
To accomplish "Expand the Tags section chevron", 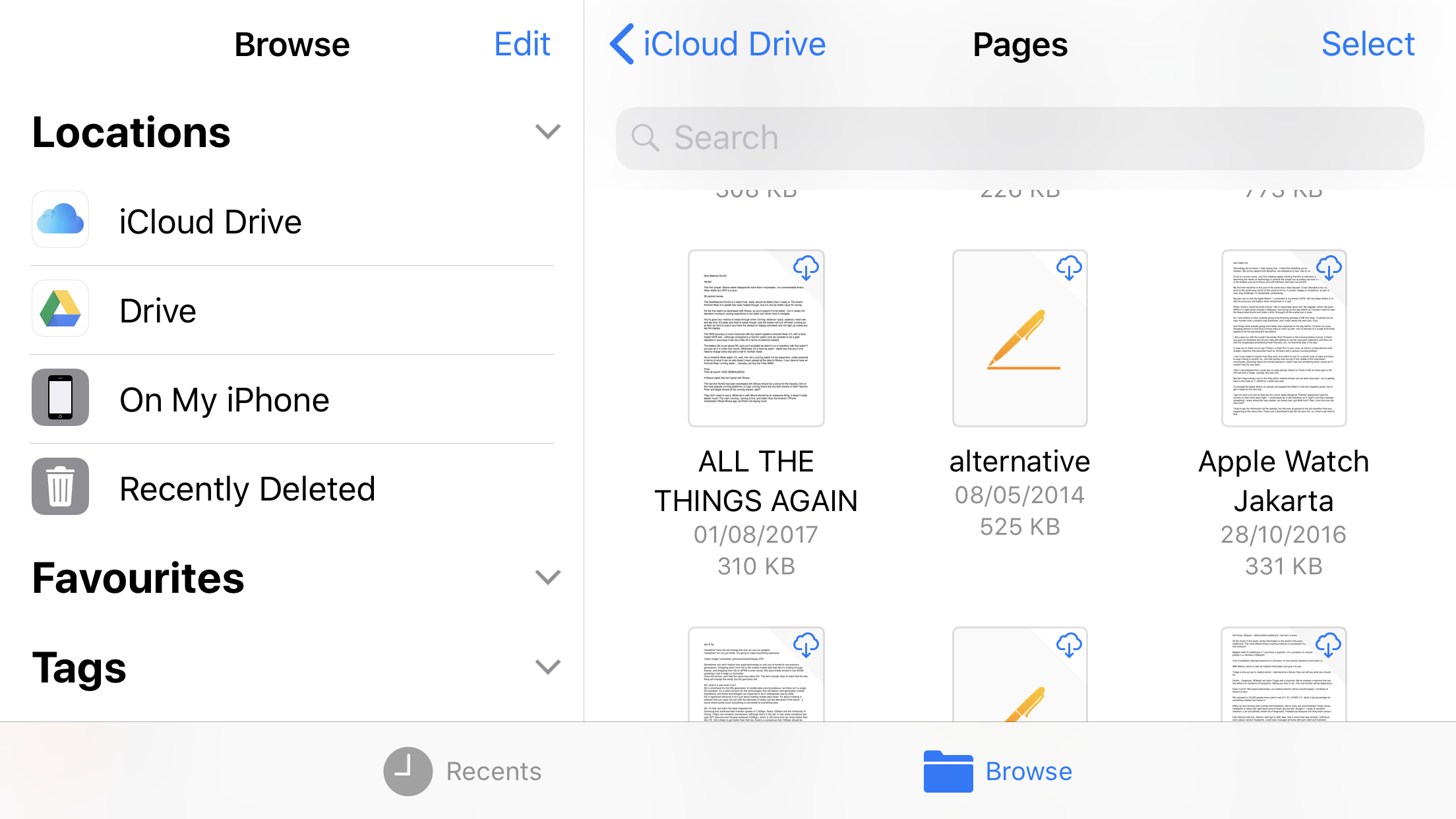I will coord(547,667).
